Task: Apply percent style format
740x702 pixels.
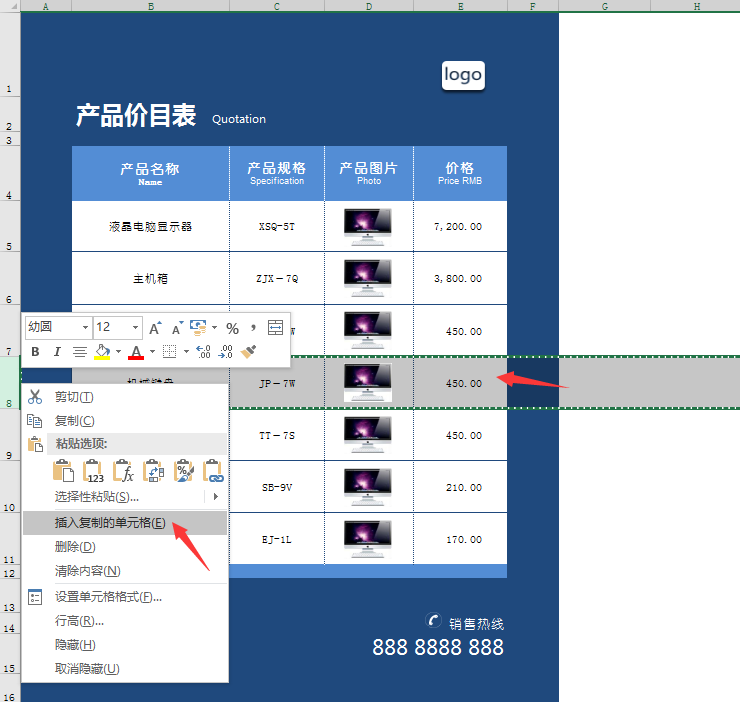Action: [x=232, y=328]
